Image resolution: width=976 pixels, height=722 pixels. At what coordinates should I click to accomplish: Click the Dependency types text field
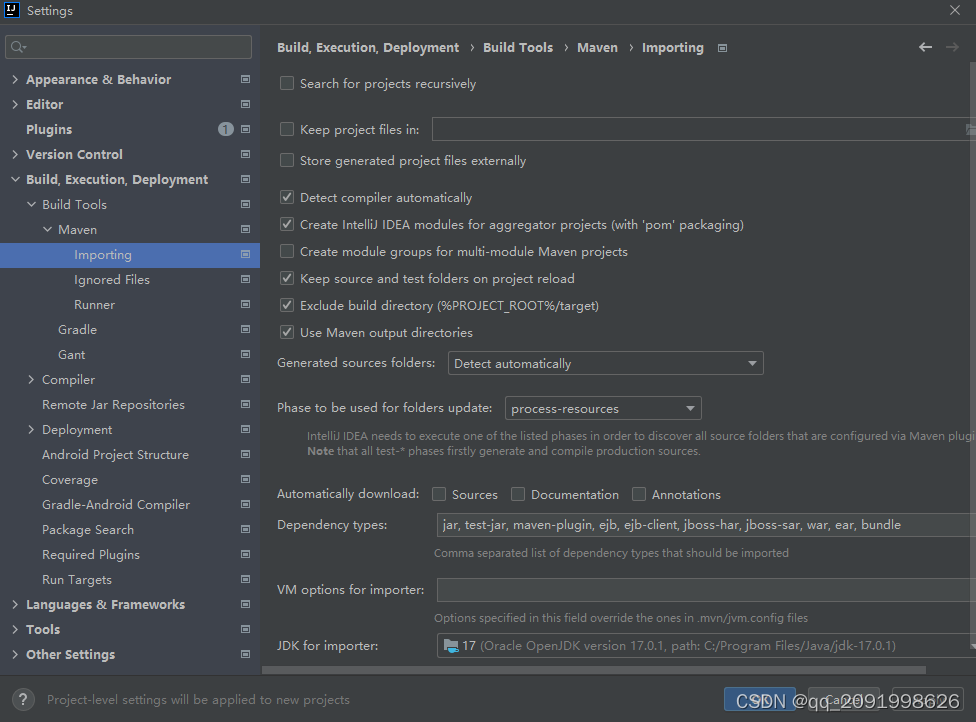706,525
